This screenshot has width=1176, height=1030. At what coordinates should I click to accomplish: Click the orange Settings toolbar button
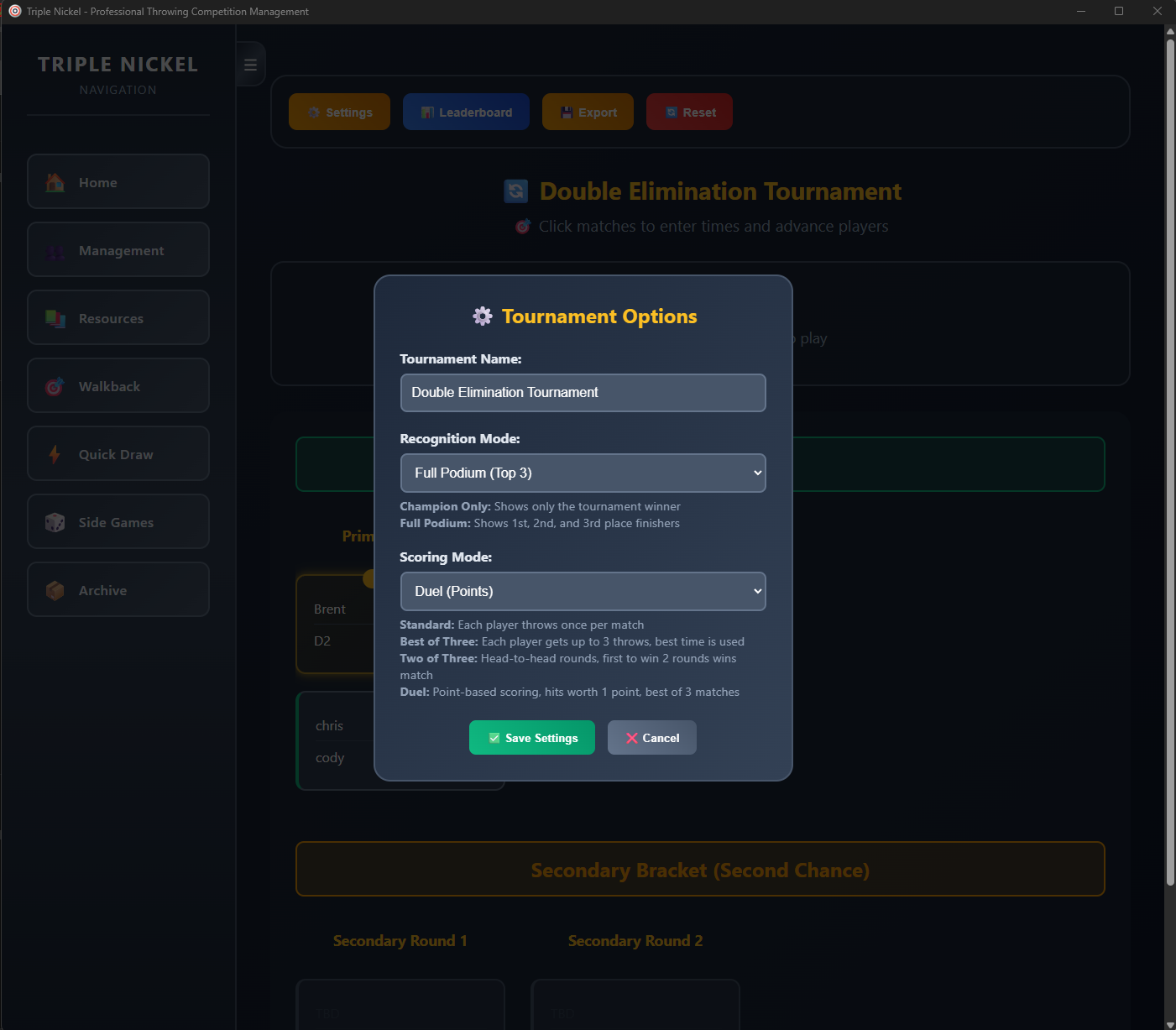pyautogui.click(x=339, y=112)
